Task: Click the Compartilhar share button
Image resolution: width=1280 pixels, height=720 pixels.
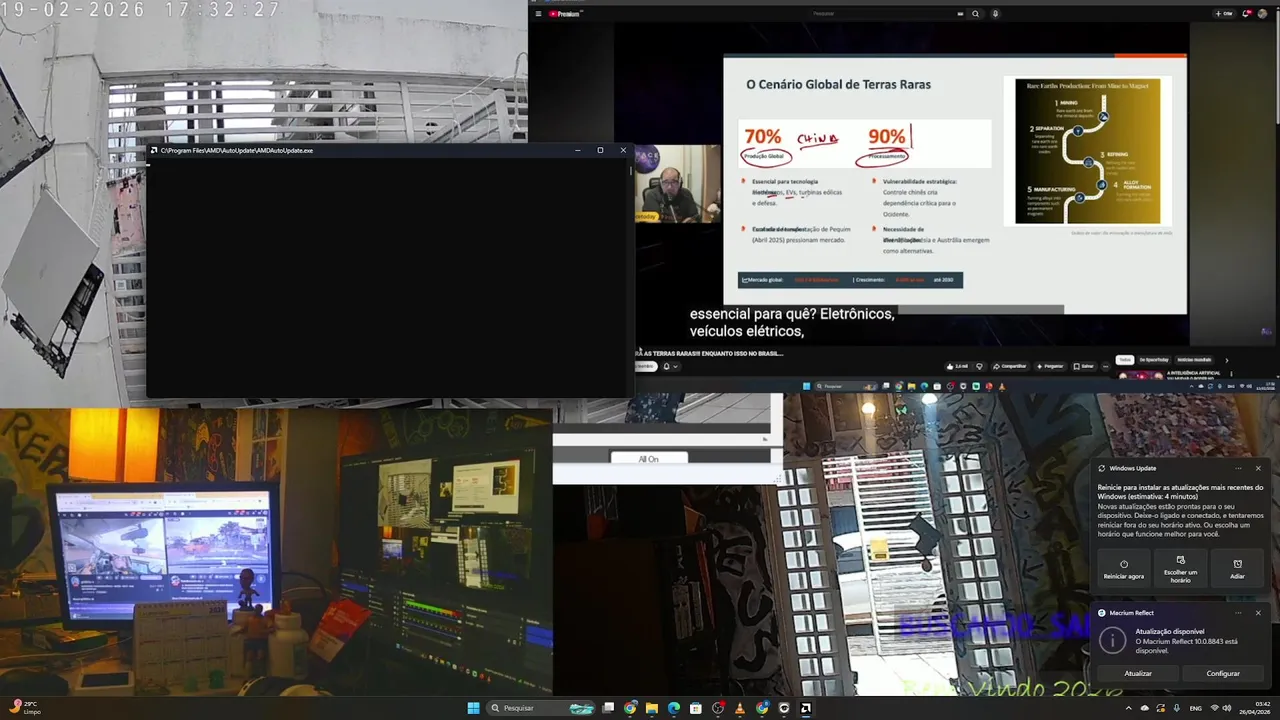Action: pos(1010,366)
